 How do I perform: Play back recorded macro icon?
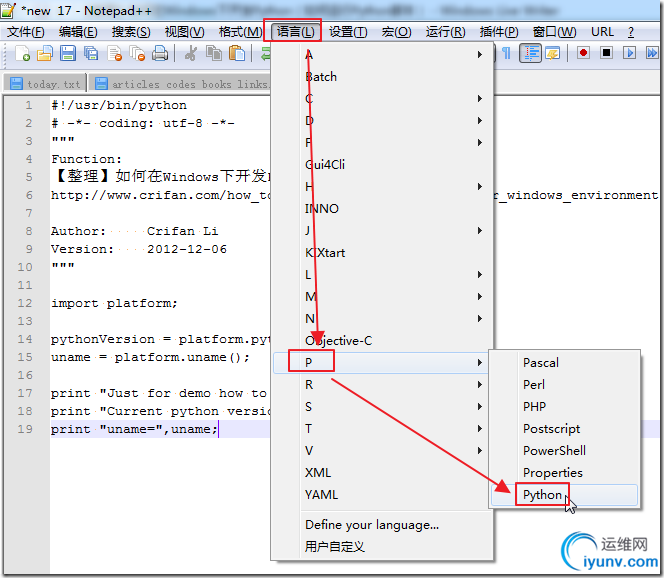pos(629,53)
